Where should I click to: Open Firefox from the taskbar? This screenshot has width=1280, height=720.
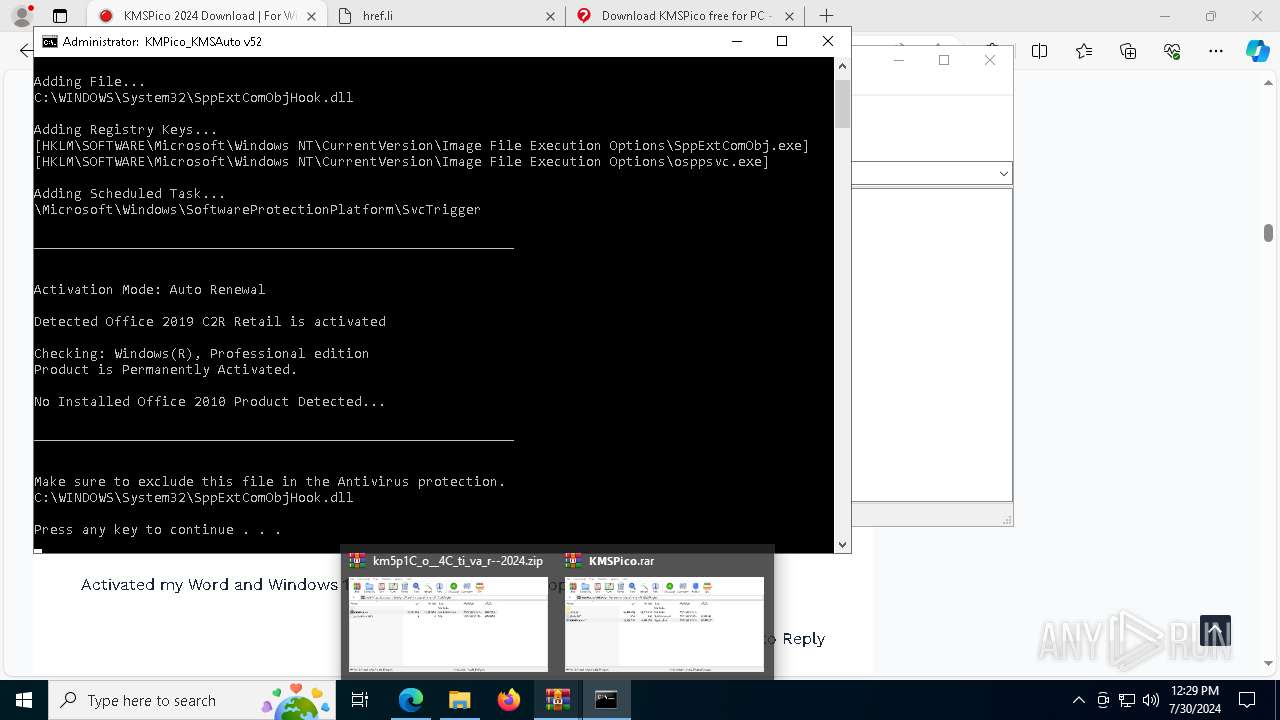[x=508, y=700]
